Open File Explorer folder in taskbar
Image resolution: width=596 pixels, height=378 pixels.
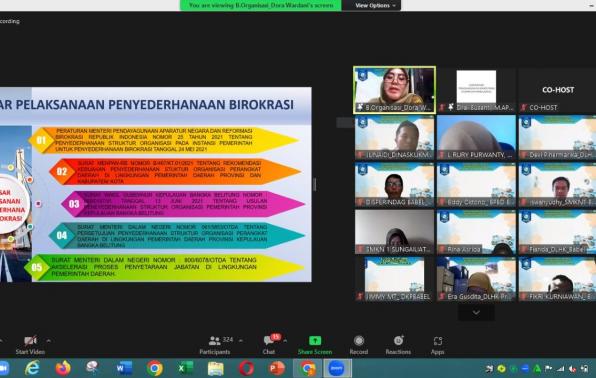tap(216, 368)
